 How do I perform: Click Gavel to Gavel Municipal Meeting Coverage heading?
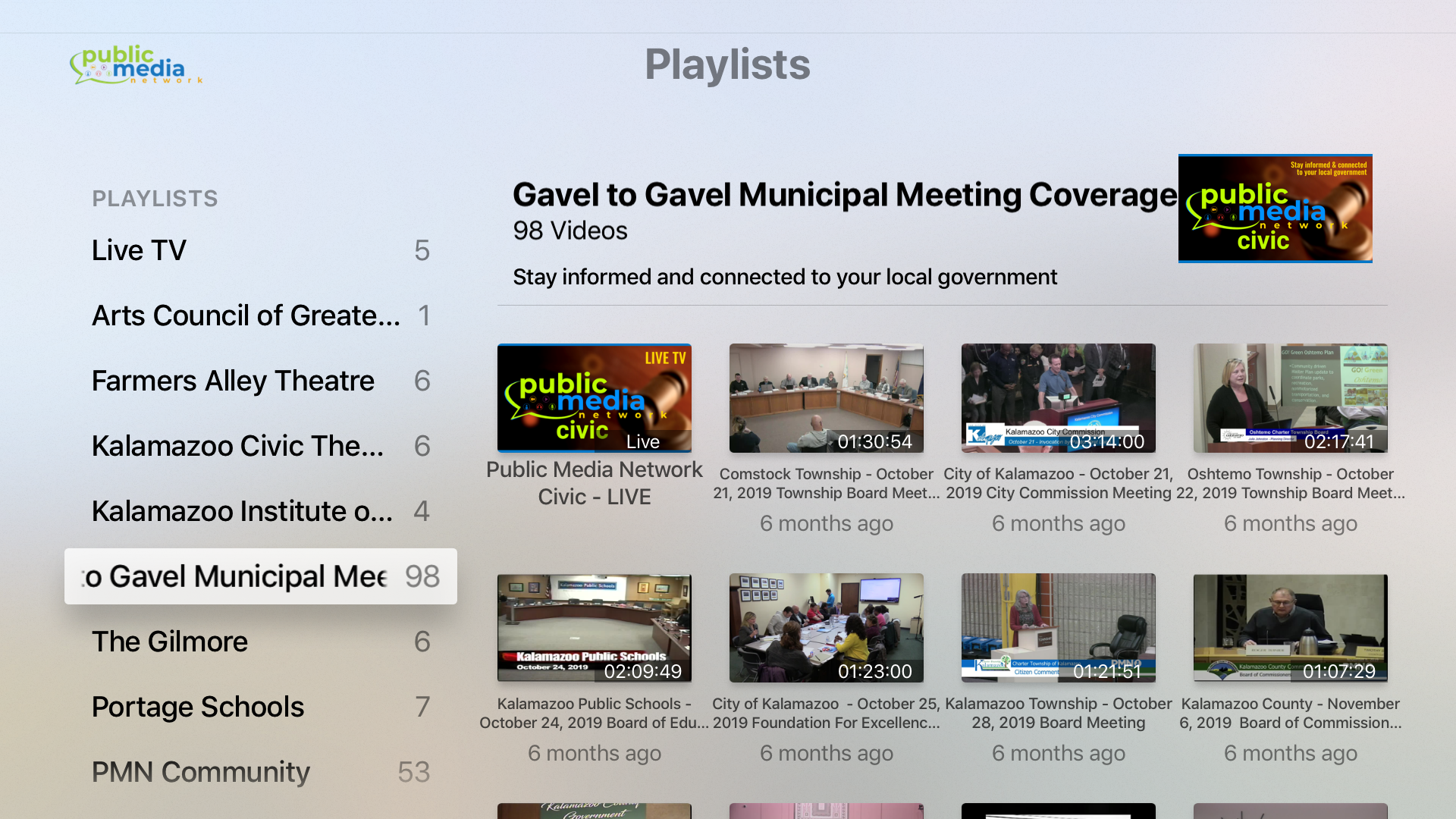tap(845, 195)
